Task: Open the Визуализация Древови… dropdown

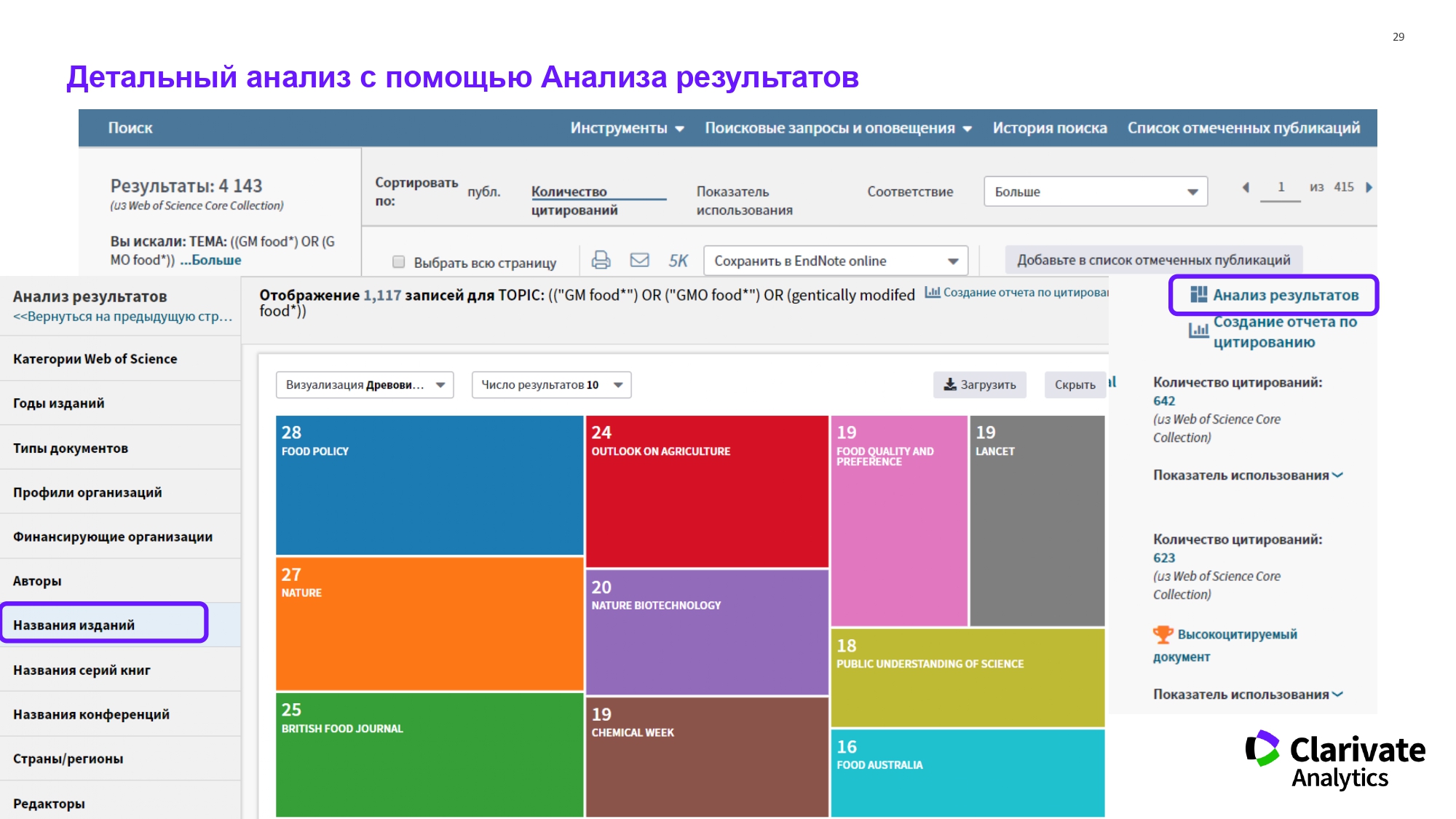Action: pos(365,384)
